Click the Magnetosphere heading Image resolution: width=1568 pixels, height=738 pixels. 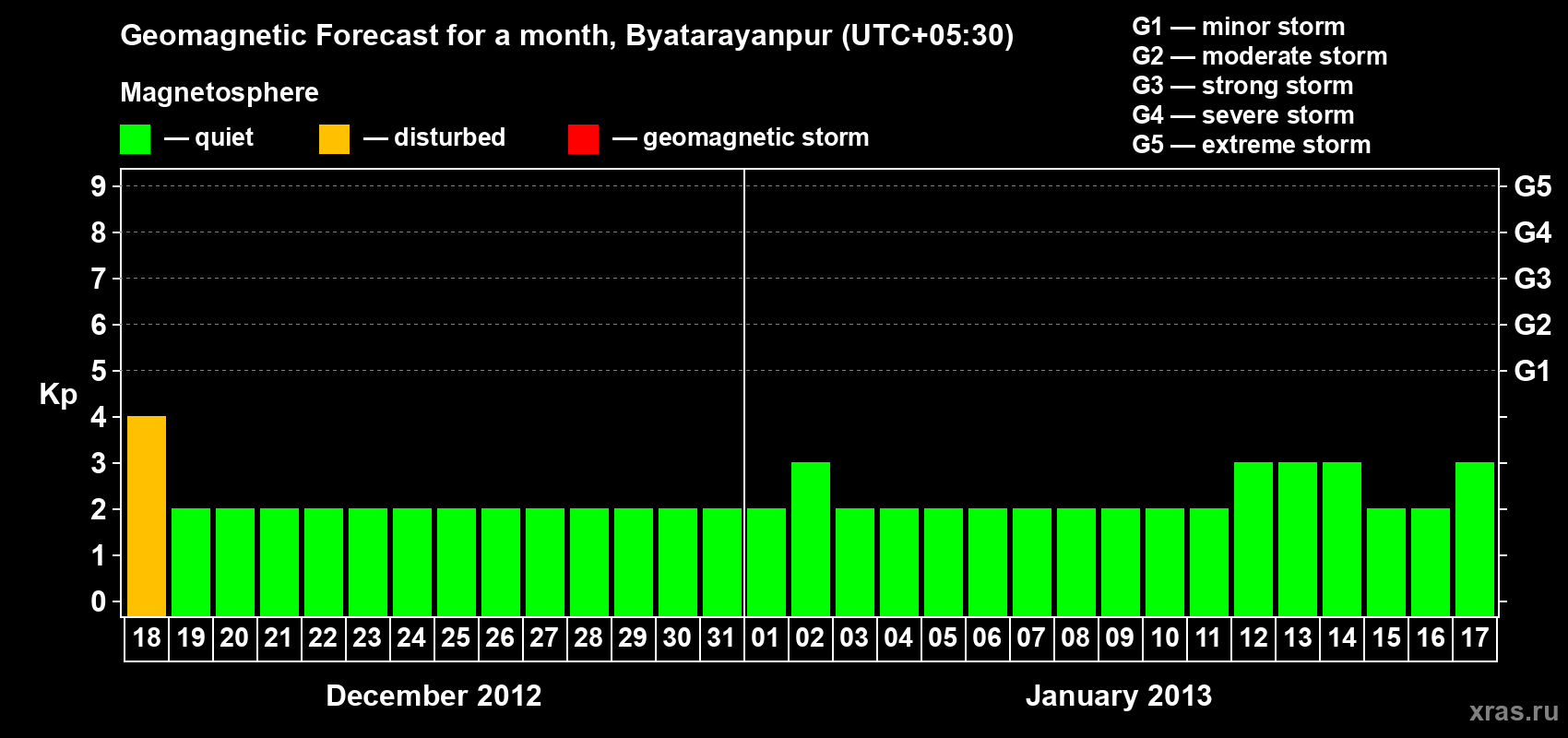[x=220, y=93]
